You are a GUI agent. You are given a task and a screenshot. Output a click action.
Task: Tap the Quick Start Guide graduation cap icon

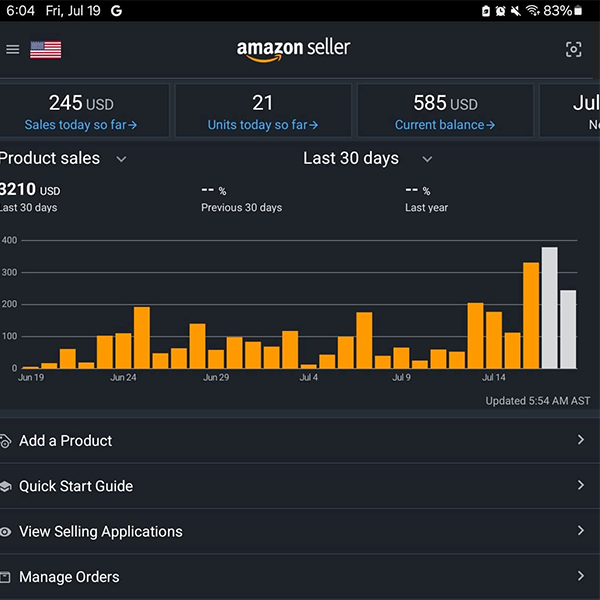click(6, 486)
